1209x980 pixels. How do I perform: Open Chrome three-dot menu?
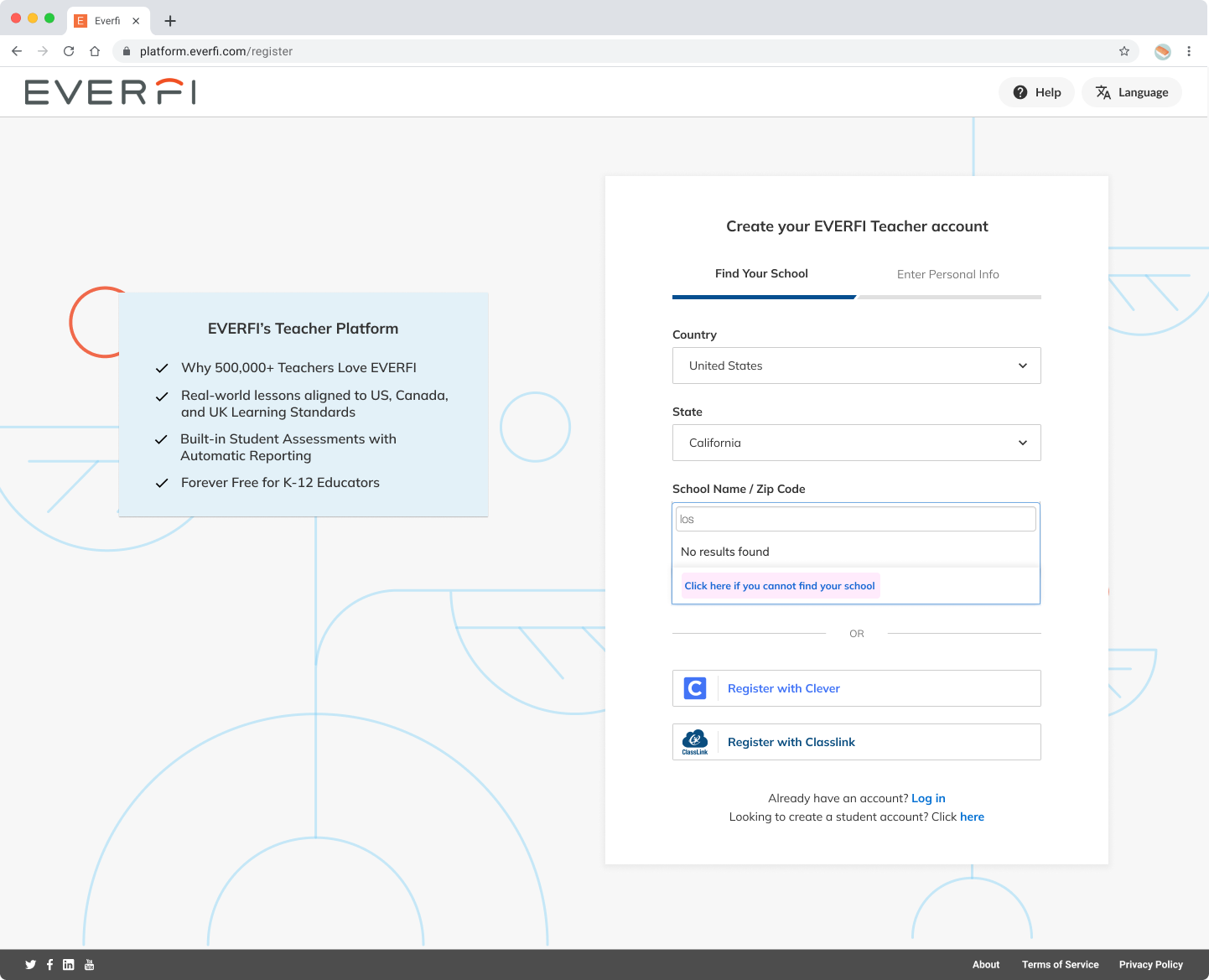pyautogui.click(x=1189, y=51)
